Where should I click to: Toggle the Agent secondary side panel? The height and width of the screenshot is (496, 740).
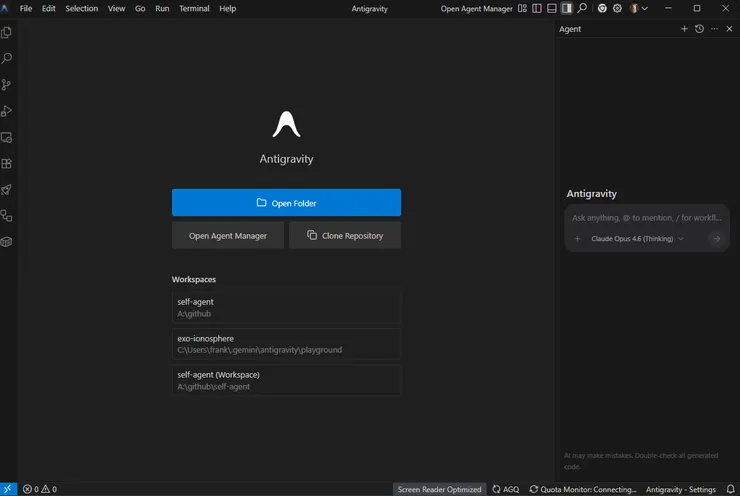click(x=567, y=8)
